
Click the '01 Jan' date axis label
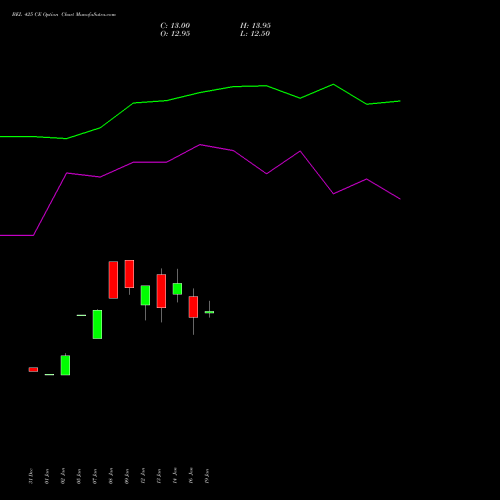point(47,476)
